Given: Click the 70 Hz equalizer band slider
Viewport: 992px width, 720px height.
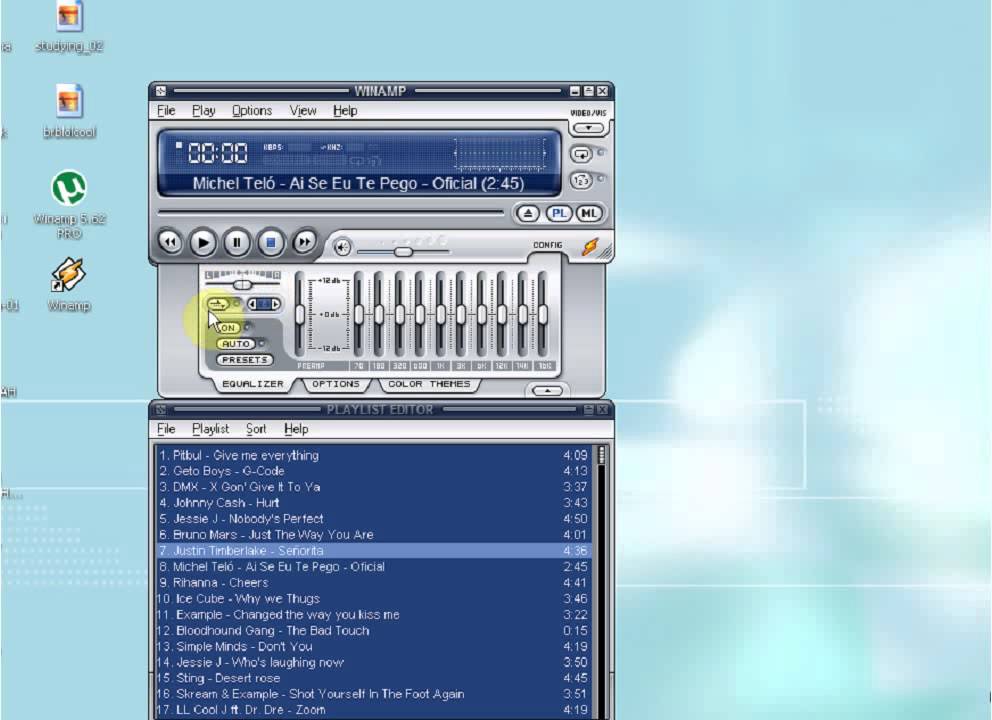Looking at the screenshot, I should [x=359, y=314].
